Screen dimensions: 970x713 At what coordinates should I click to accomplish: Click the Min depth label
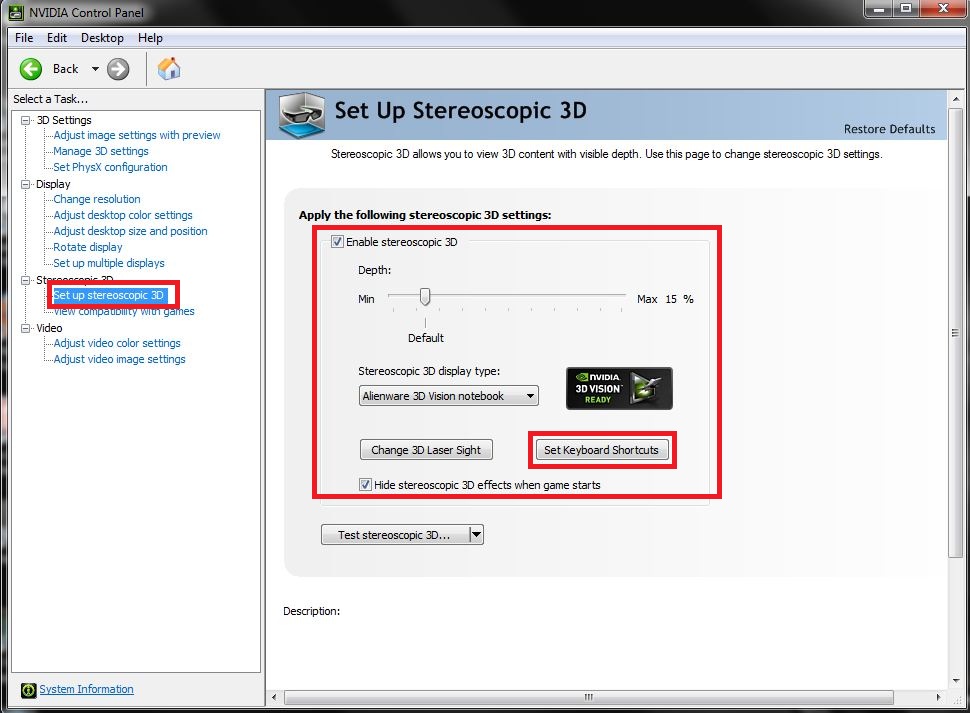point(366,299)
